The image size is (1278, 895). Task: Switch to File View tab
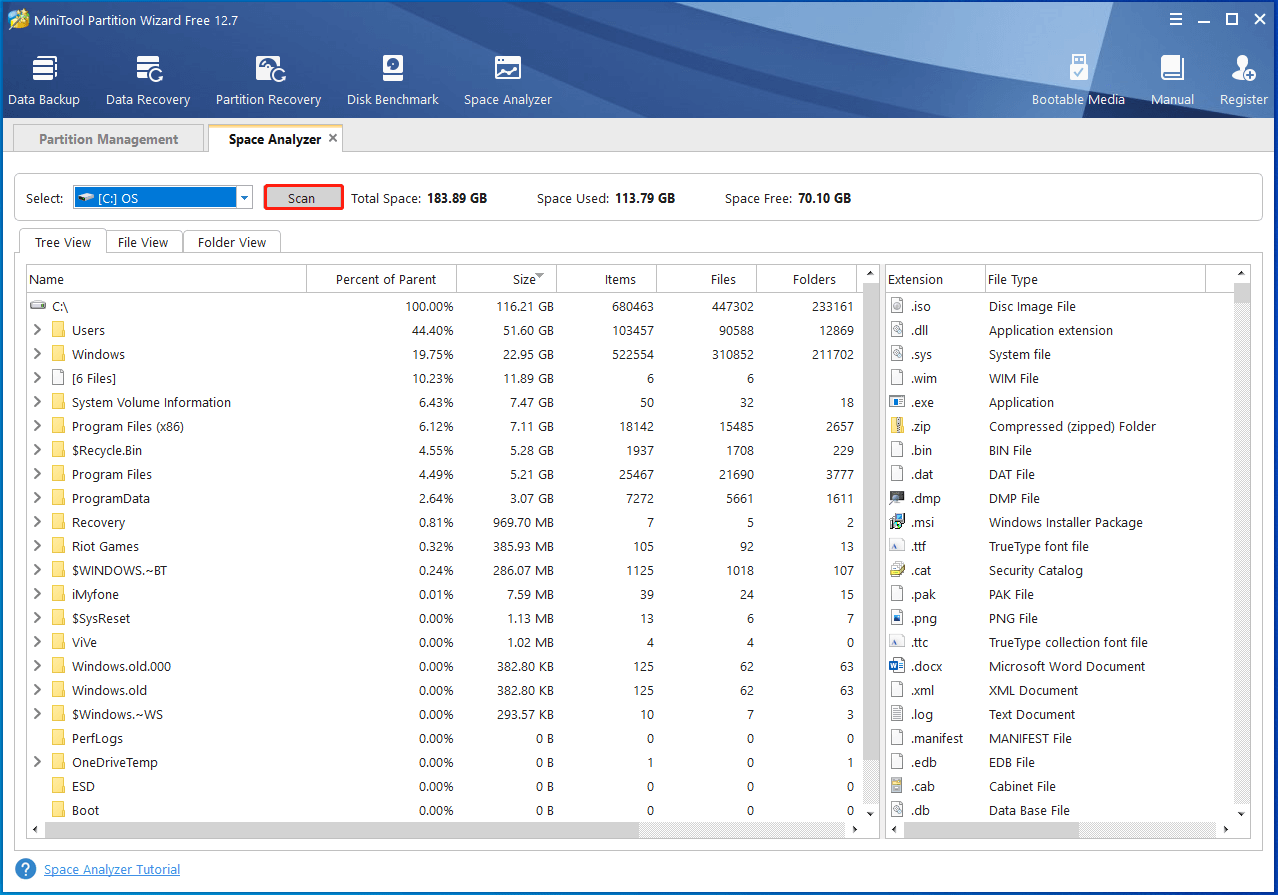point(143,242)
